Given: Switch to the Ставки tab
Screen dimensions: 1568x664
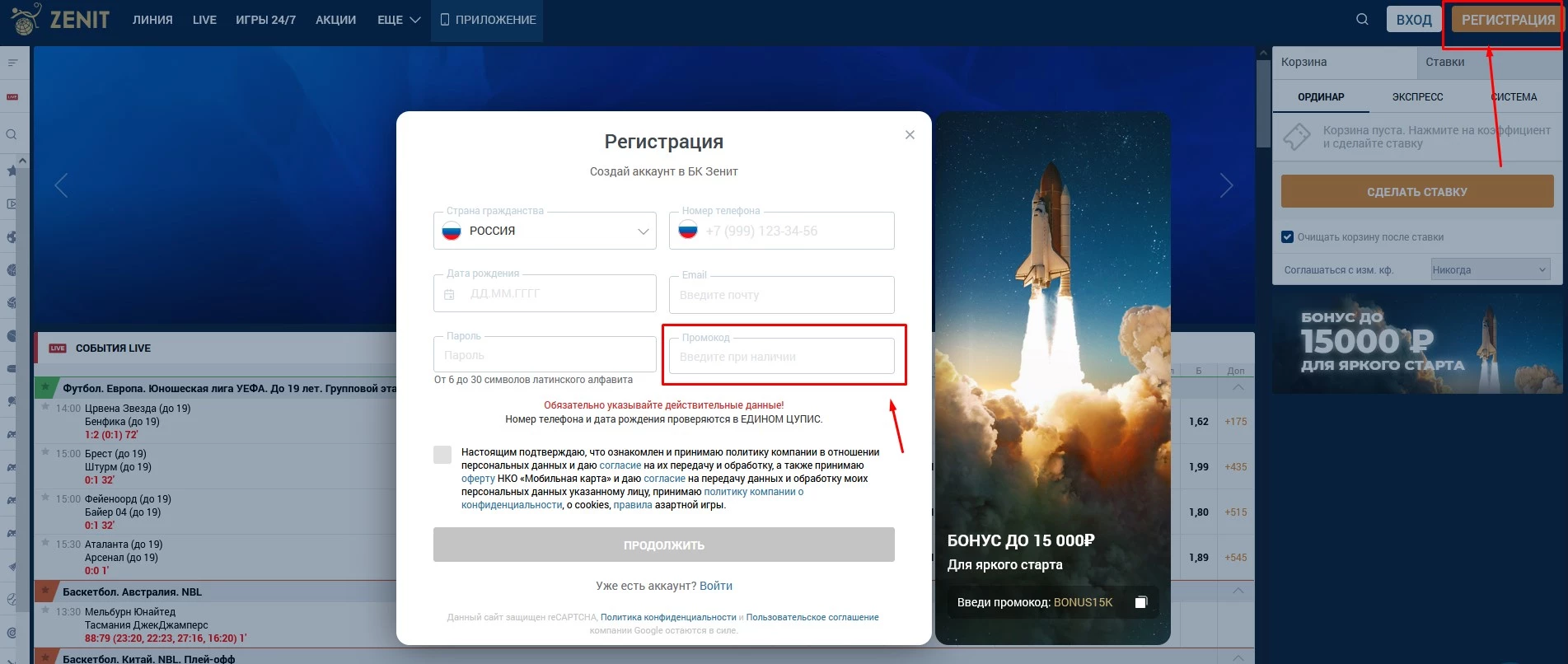Looking at the screenshot, I should tap(1490, 62).
